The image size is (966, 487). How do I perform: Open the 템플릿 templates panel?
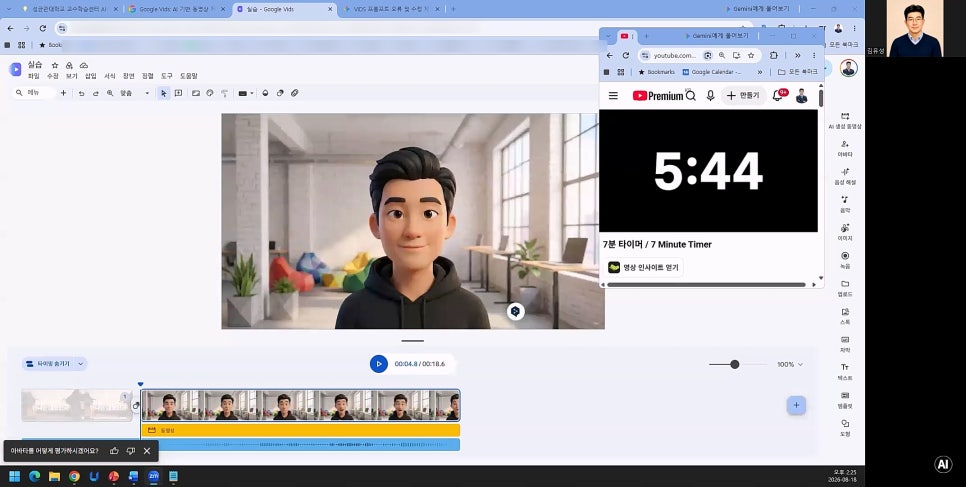845,400
